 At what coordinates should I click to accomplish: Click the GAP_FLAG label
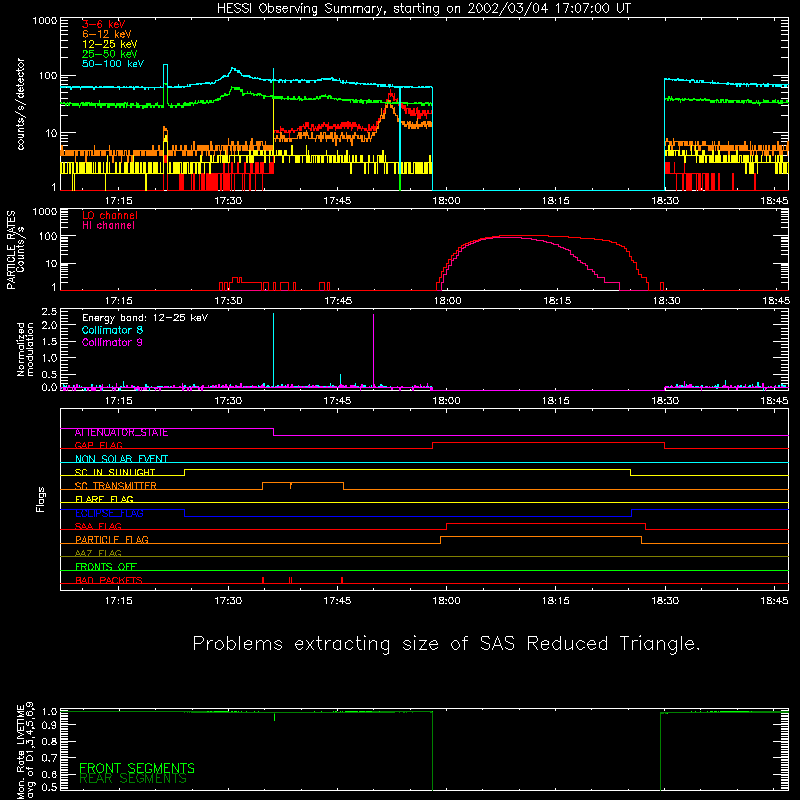(x=98, y=445)
